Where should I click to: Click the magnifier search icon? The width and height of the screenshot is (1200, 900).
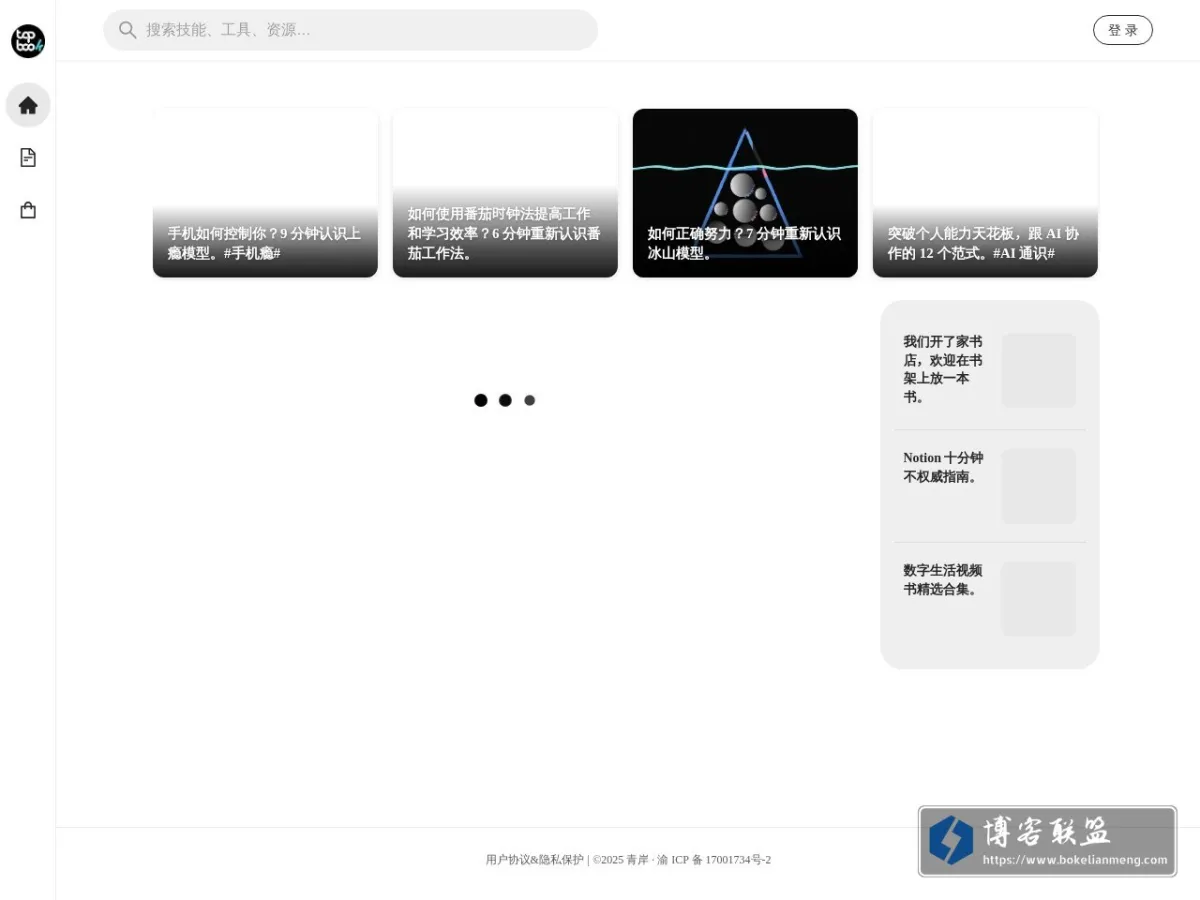point(127,30)
